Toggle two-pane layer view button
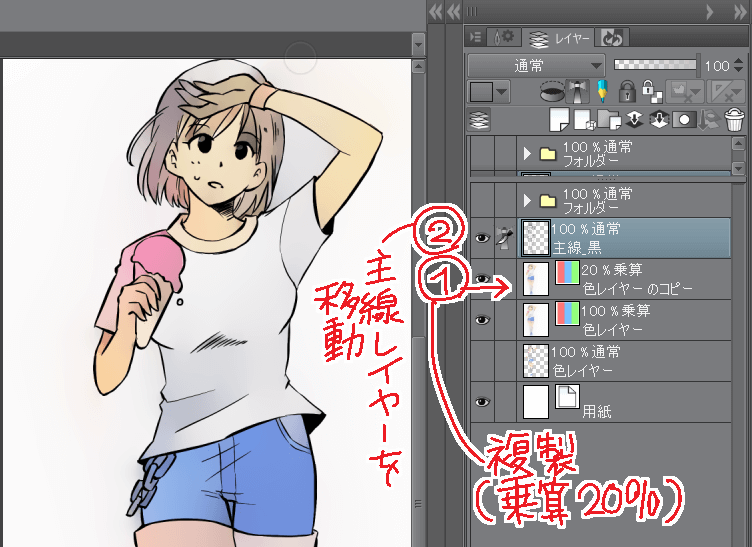The width and height of the screenshot is (752, 547). 479,119
